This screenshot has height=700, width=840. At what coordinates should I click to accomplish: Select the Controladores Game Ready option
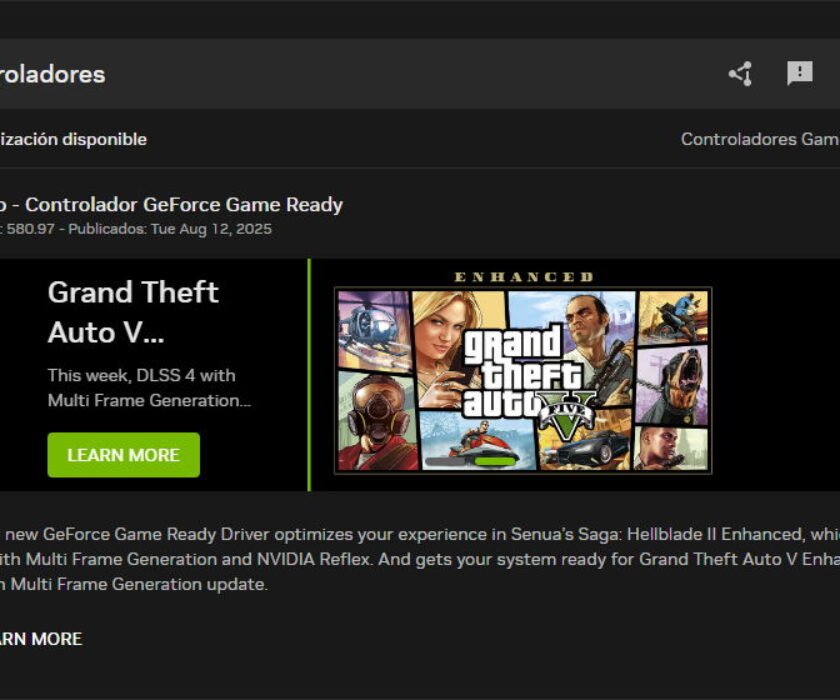pos(760,139)
